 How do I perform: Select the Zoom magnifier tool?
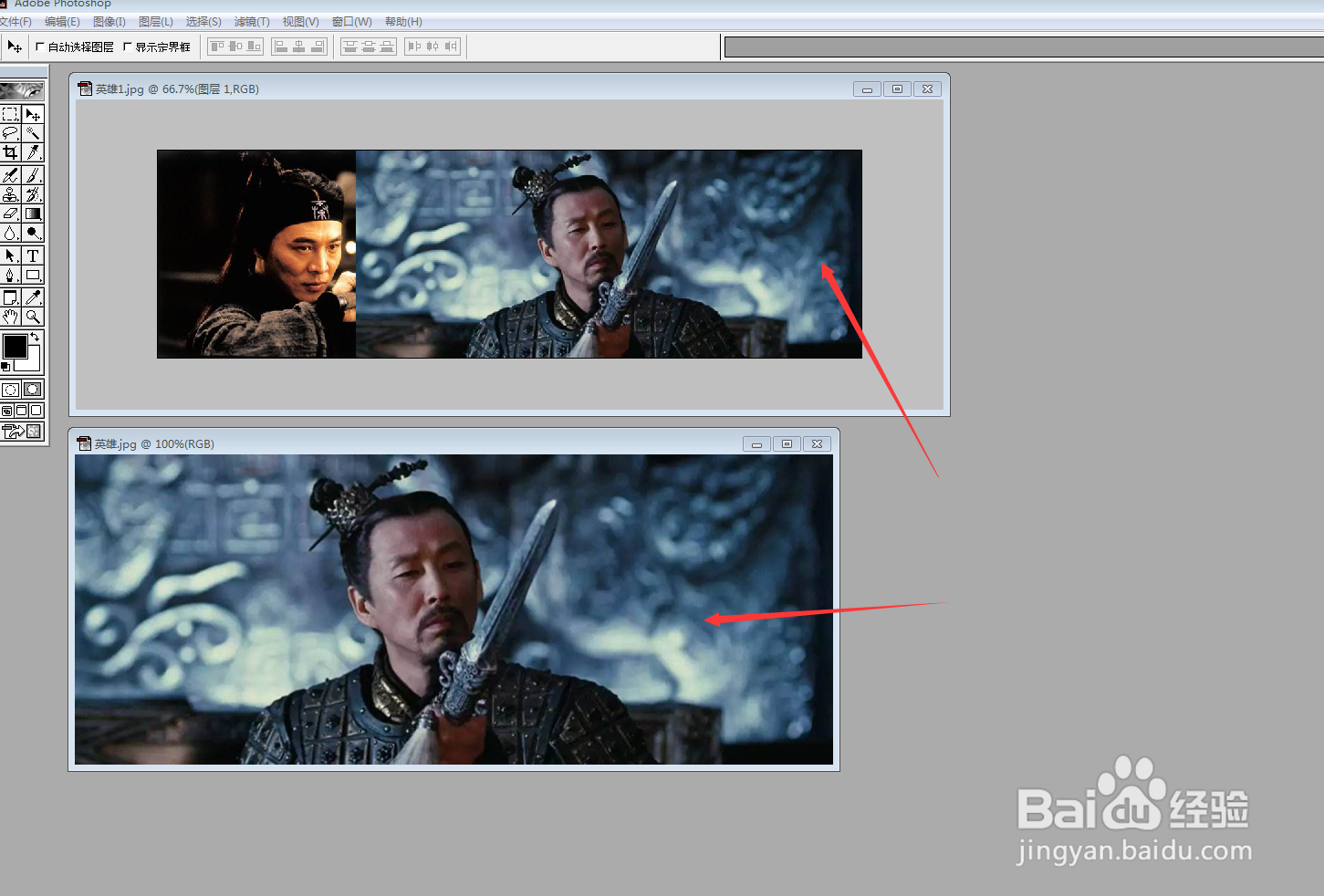(33, 317)
